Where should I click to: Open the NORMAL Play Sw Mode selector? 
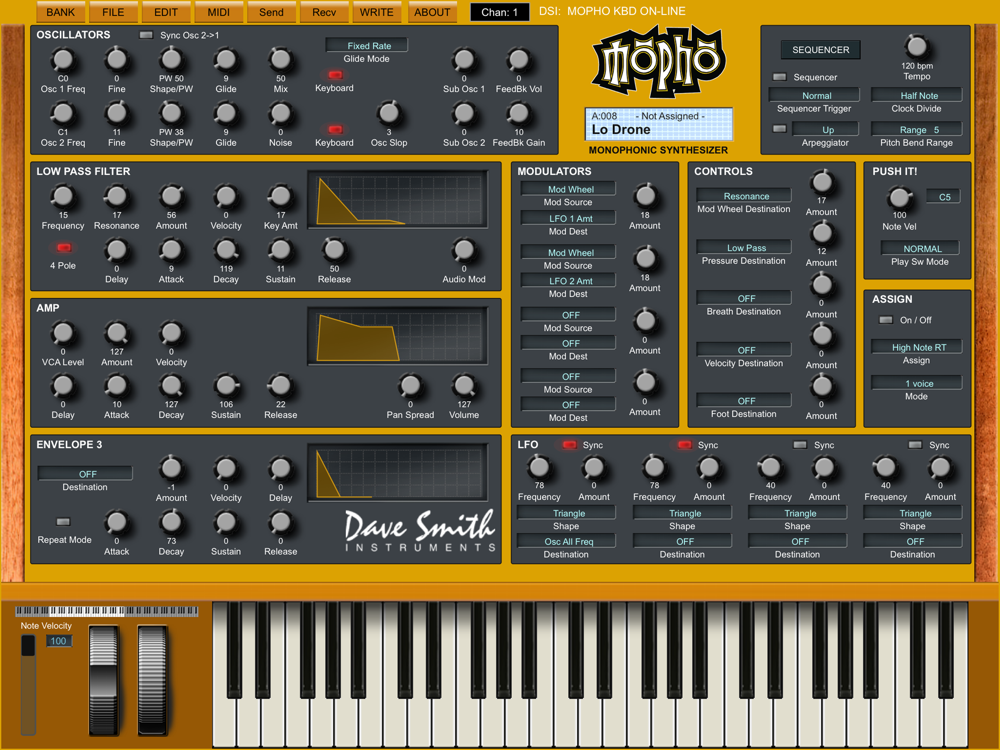tap(920, 249)
